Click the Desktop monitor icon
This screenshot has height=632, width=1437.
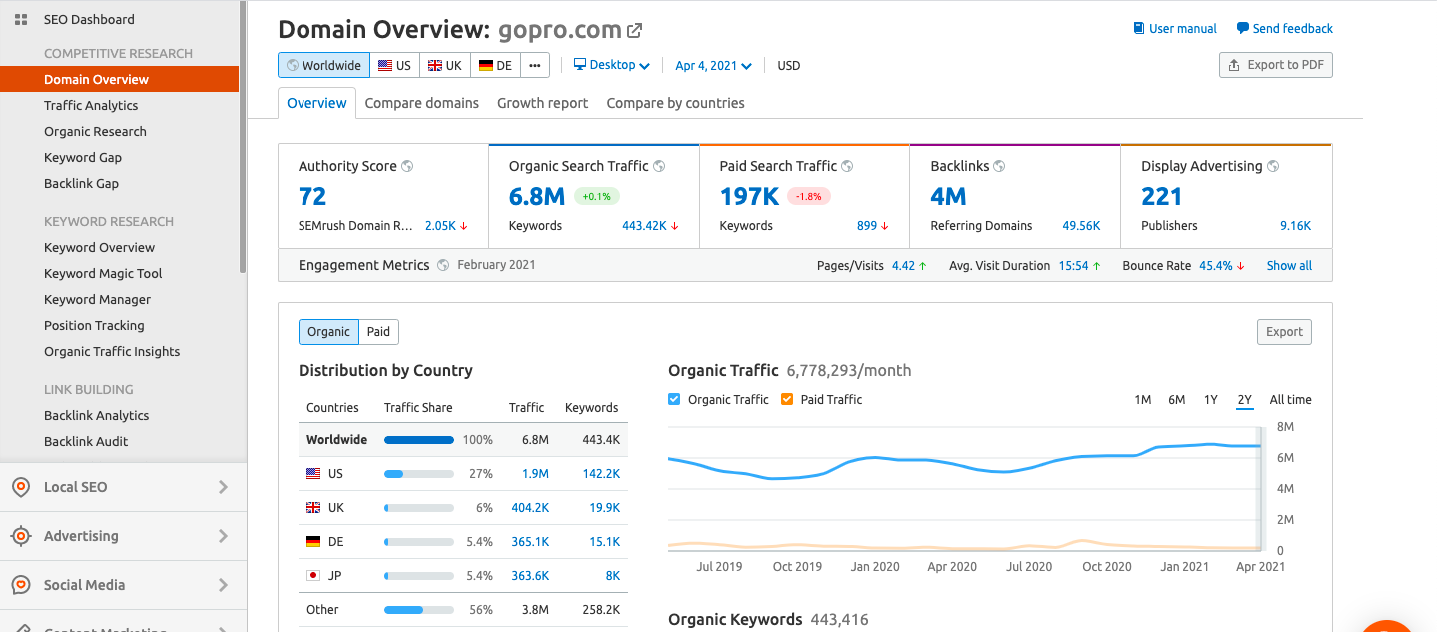tap(580, 65)
